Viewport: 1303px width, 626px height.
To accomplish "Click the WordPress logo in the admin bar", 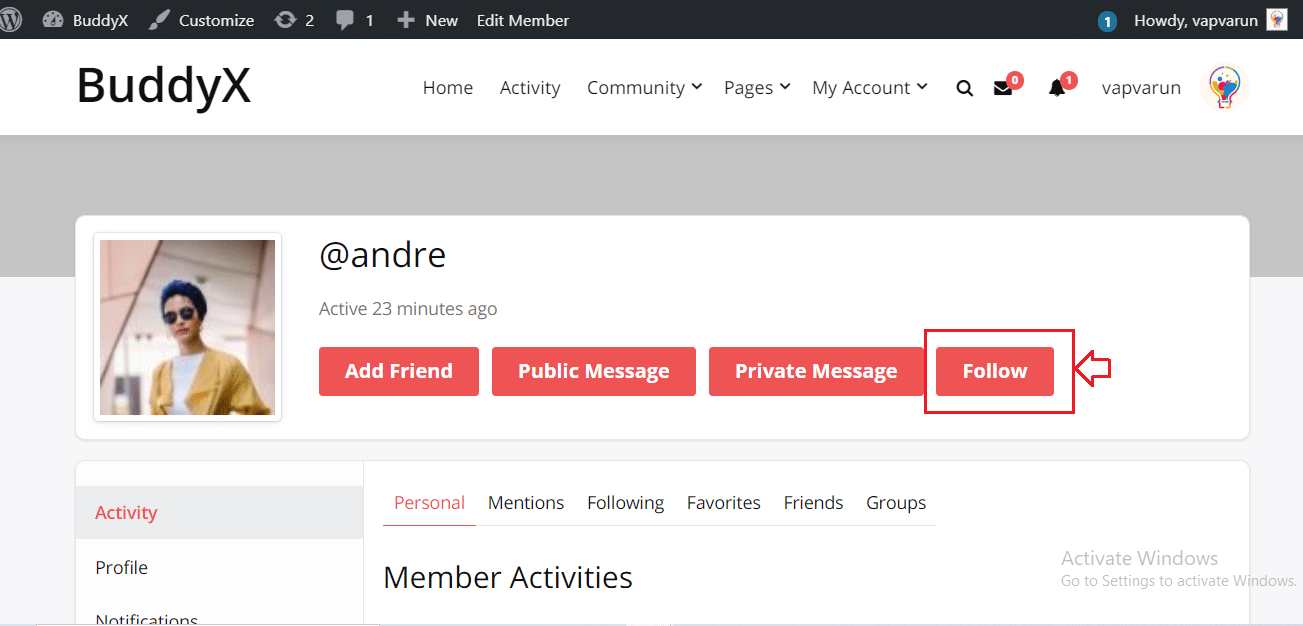I will (x=11, y=19).
